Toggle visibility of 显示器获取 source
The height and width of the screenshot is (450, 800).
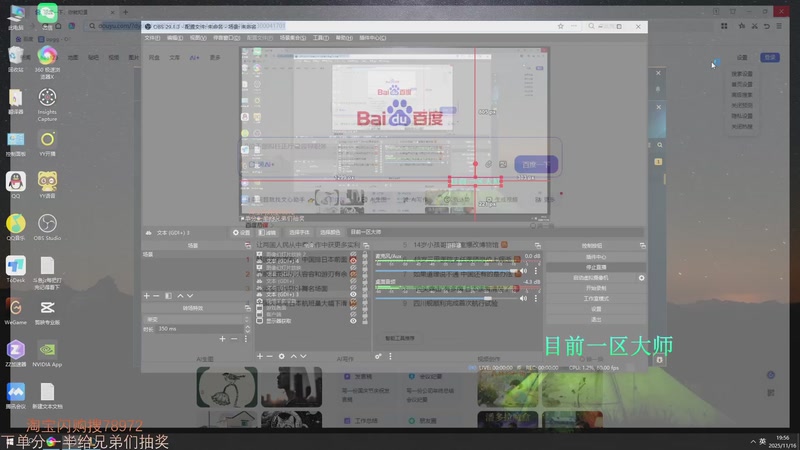tap(353, 321)
